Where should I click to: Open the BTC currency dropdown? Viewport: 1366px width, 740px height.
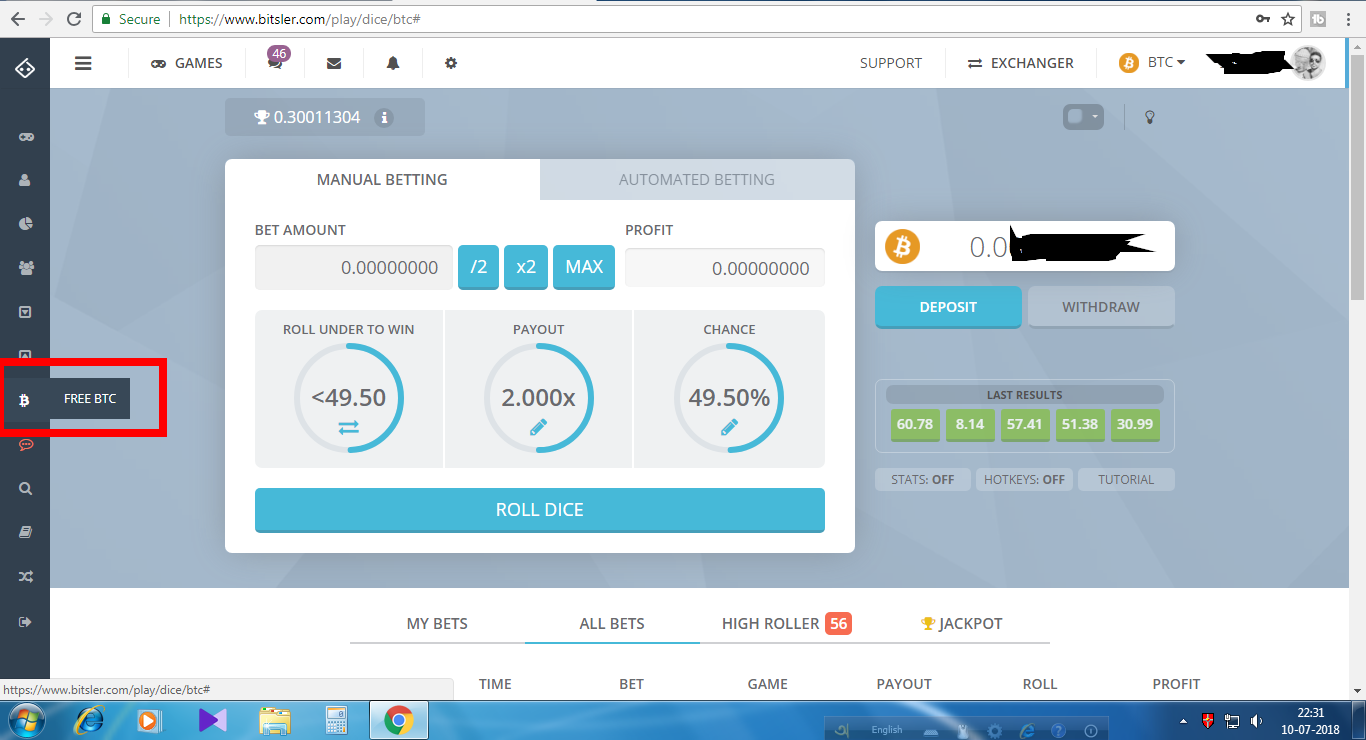click(x=1152, y=63)
